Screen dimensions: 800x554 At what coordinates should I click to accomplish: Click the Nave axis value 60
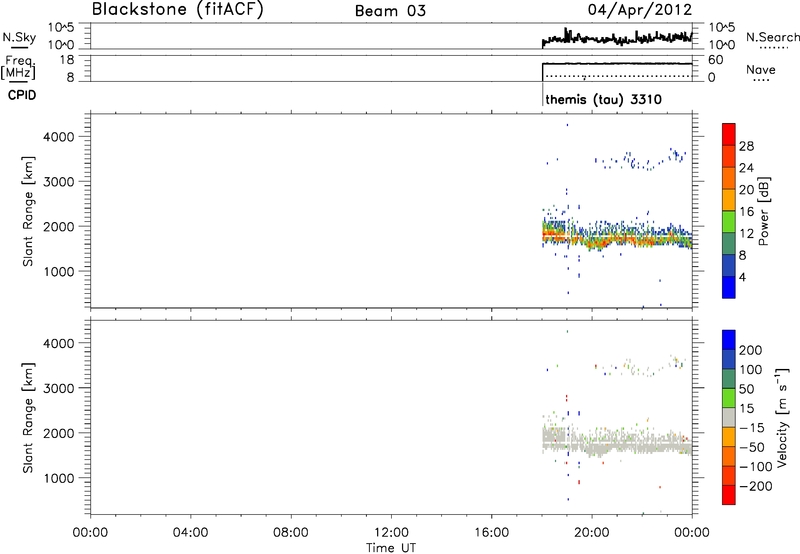716,60
